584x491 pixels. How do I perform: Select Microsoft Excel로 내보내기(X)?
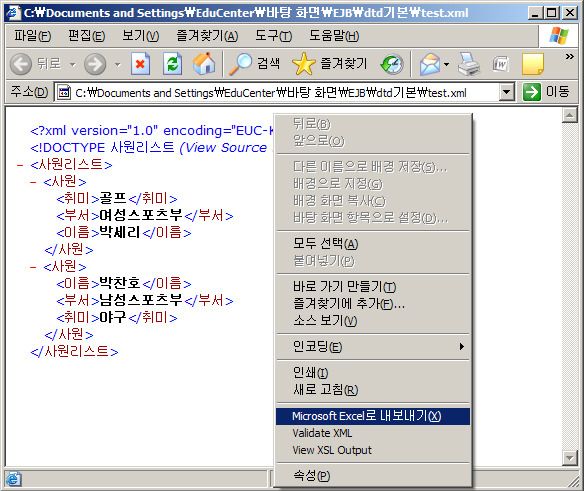[373, 416]
